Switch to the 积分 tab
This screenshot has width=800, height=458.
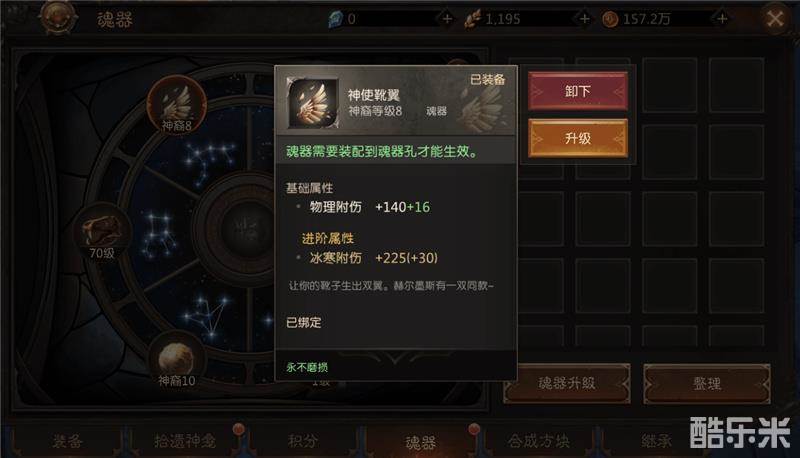(x=303, y=441)
